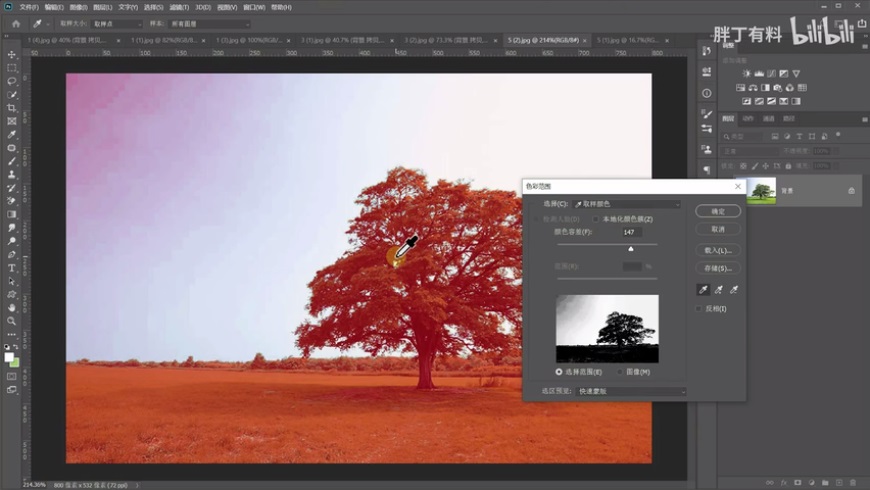This screenshot has height=490, width=870.
Task: Open the 选择(C) sampled colors dropdown
Action: [626, 204]
